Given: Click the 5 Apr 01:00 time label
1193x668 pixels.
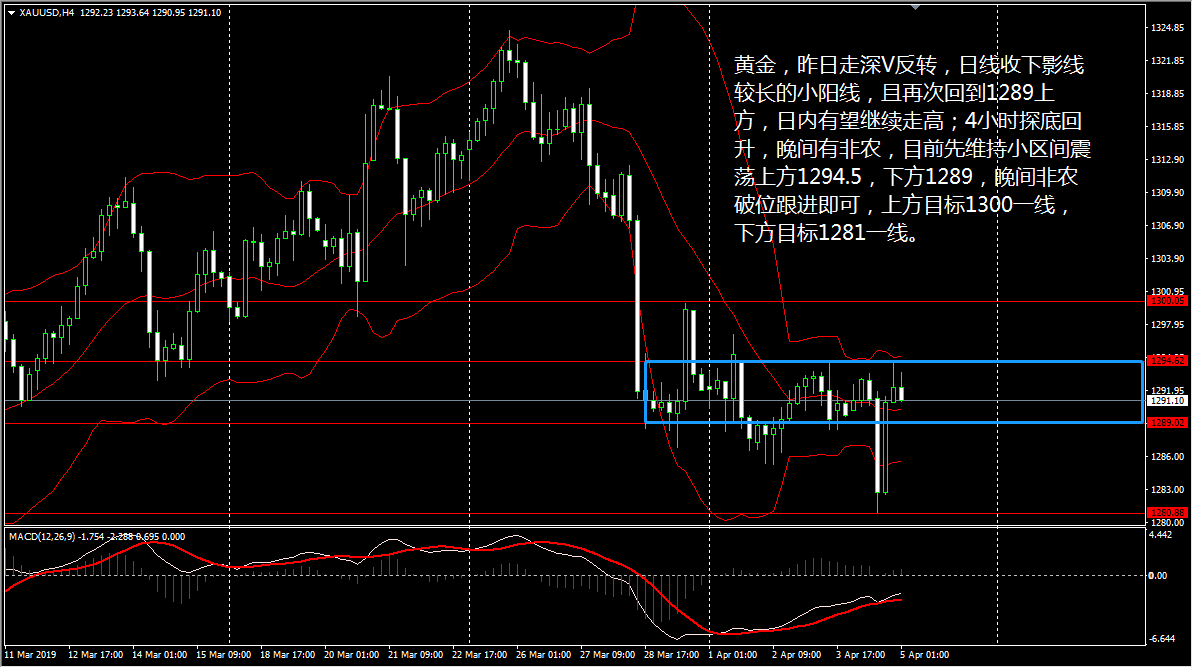Looking at the screenshot, I should click(x=924, y=654).
